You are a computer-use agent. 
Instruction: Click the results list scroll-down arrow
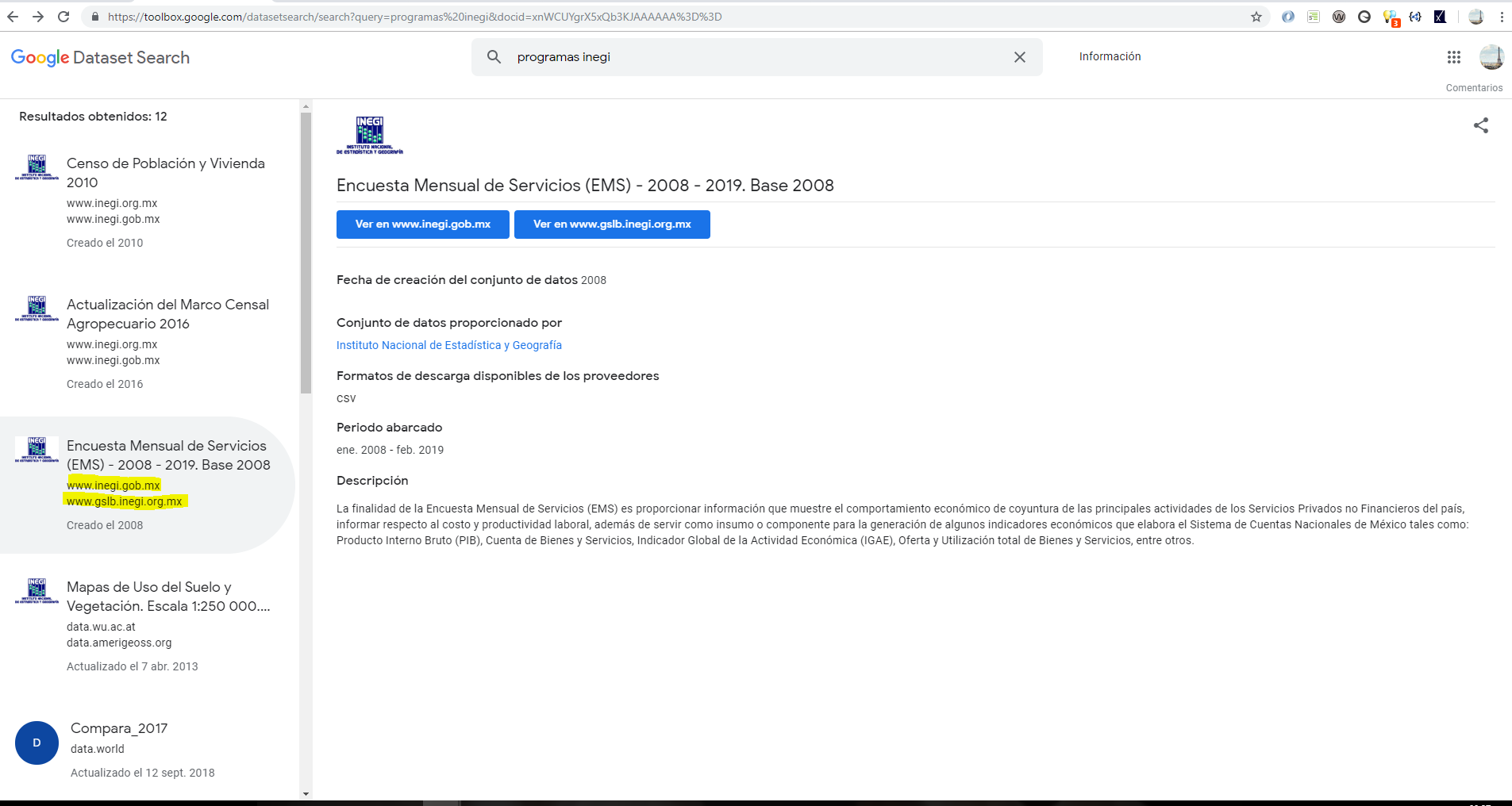tap(306, 793)
